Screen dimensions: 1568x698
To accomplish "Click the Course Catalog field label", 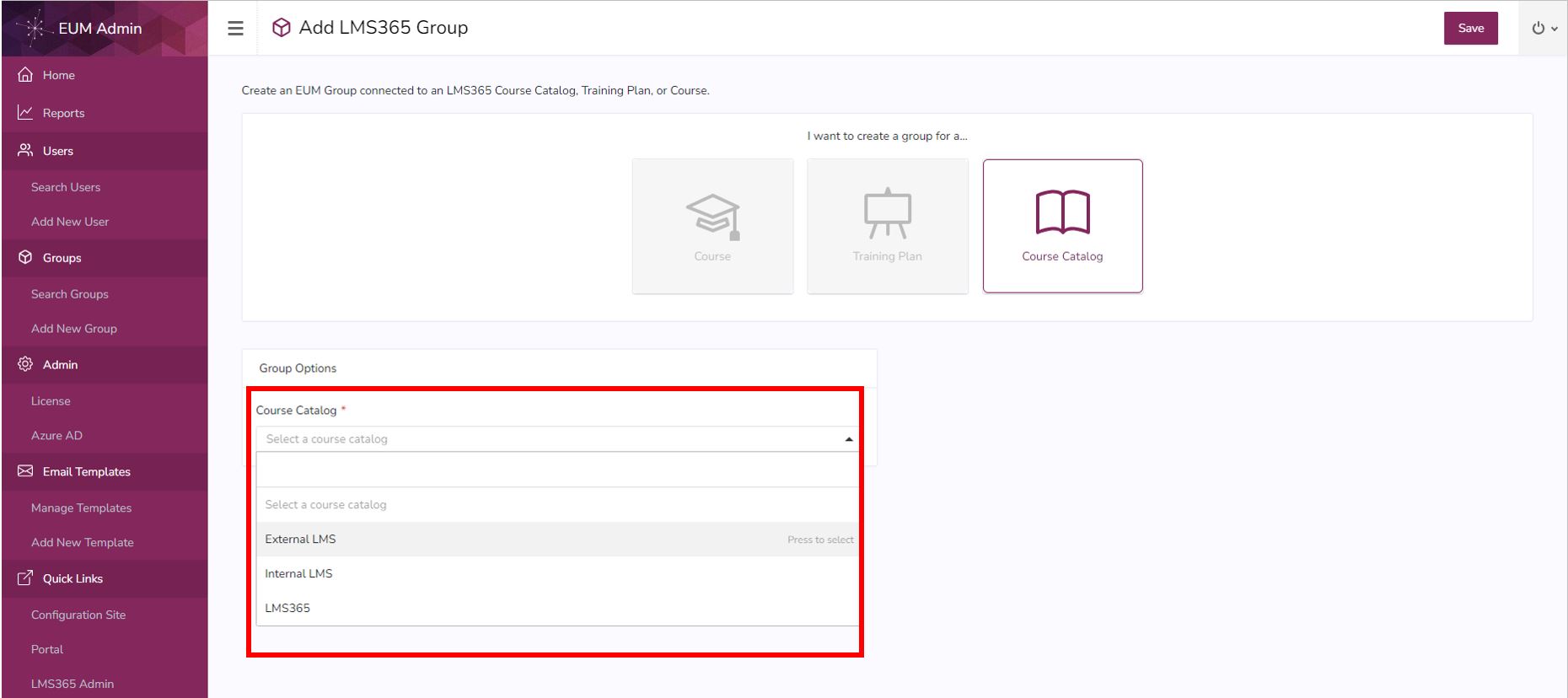I will coord(296,411).
